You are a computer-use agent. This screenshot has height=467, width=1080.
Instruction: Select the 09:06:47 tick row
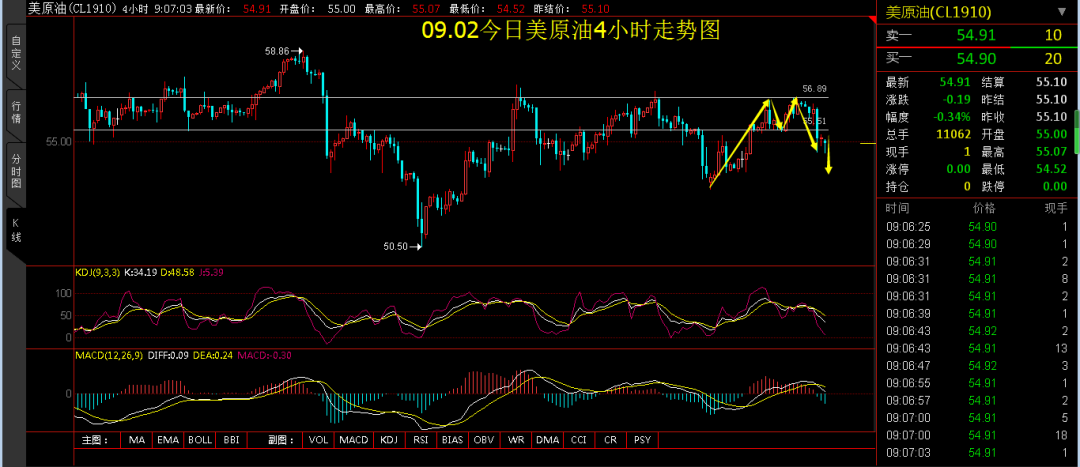pos(977,365)
